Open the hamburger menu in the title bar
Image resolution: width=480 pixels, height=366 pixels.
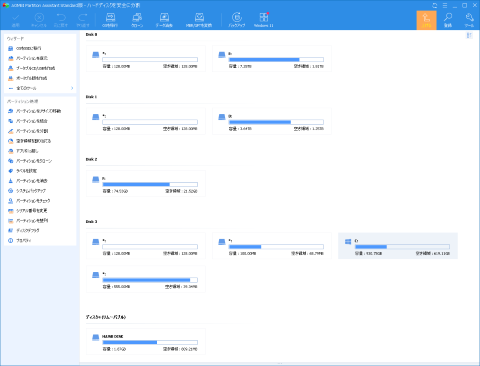[x=445, y=5]
